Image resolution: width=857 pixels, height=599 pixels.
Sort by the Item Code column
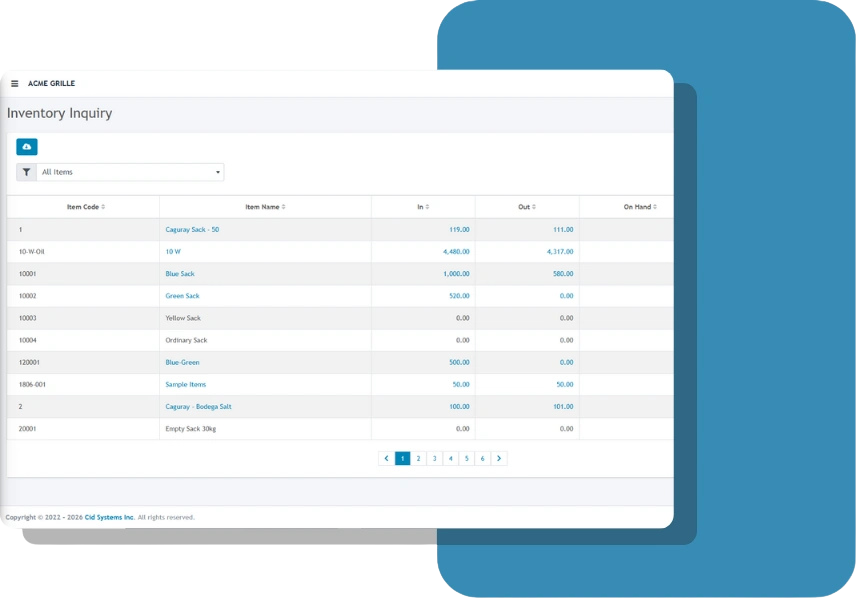coord(85,207)
